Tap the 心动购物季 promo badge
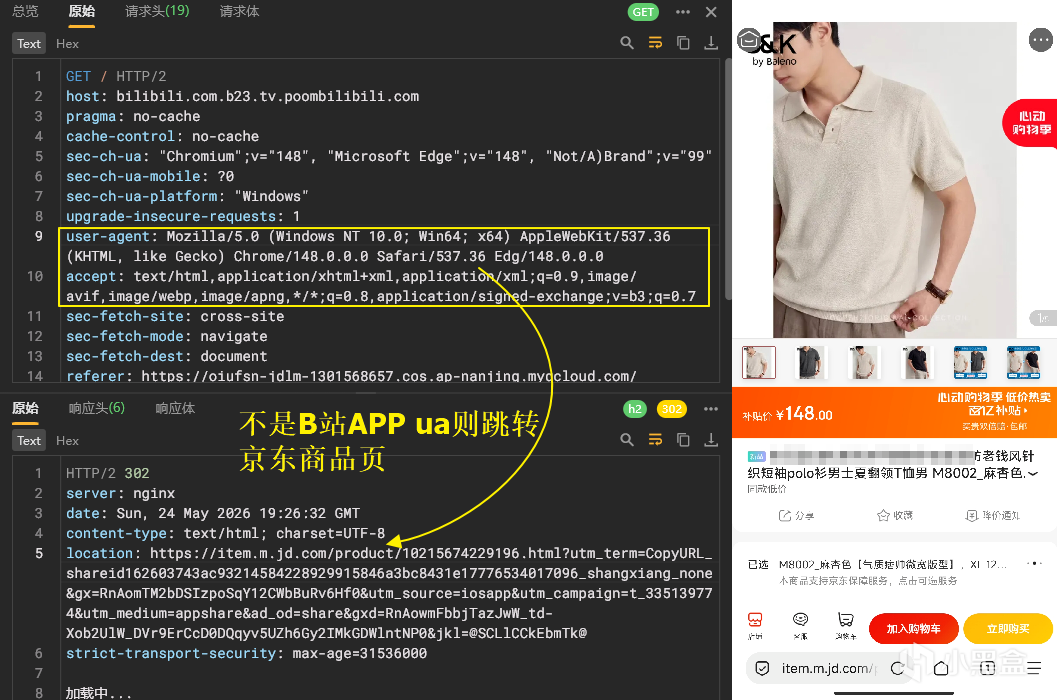The width and height of the screenshot is (1057, 700). click(x=1030, y=123)
